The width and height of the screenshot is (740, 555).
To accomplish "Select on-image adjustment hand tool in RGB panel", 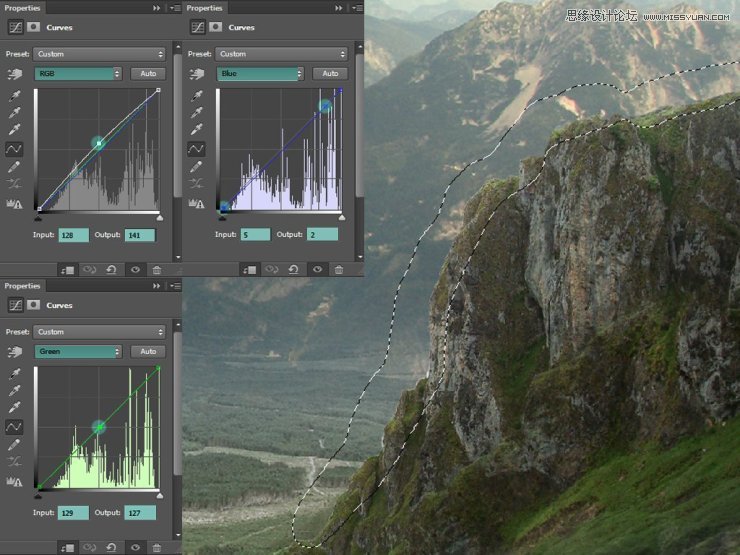I will coord(15,74).
